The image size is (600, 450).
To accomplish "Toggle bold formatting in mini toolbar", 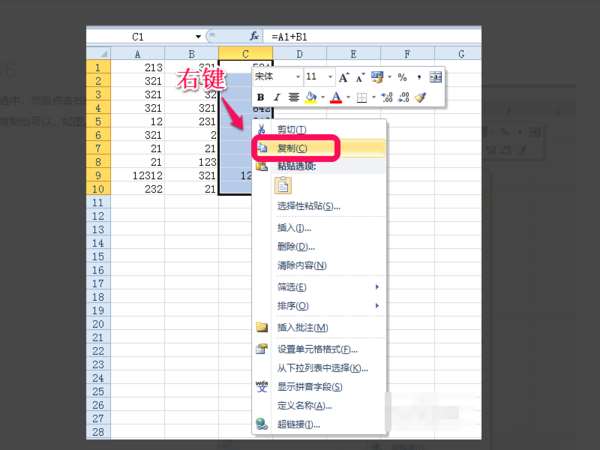I will (x=261, y=98).
